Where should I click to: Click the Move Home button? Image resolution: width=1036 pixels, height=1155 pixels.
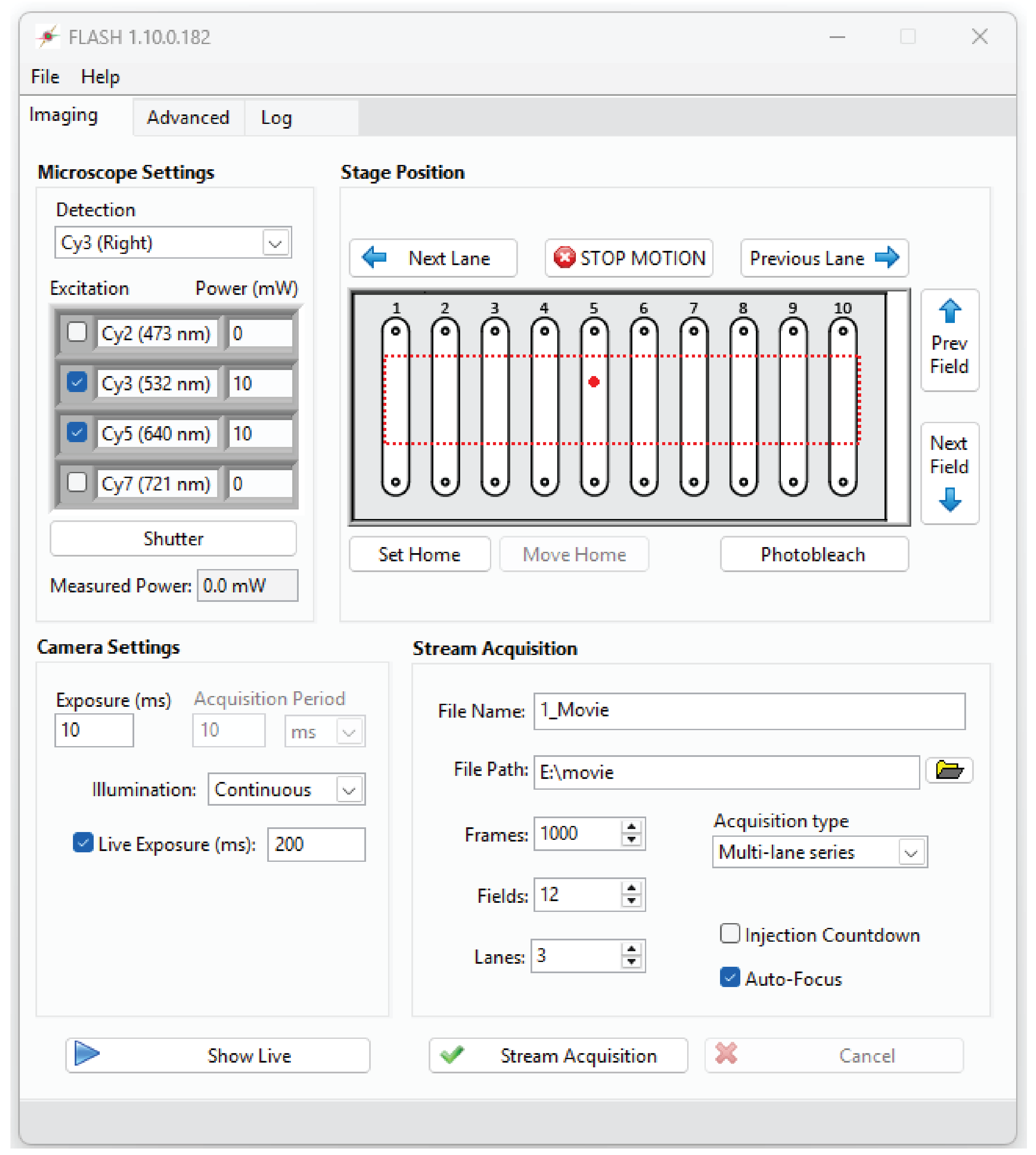tap(575, 554)
